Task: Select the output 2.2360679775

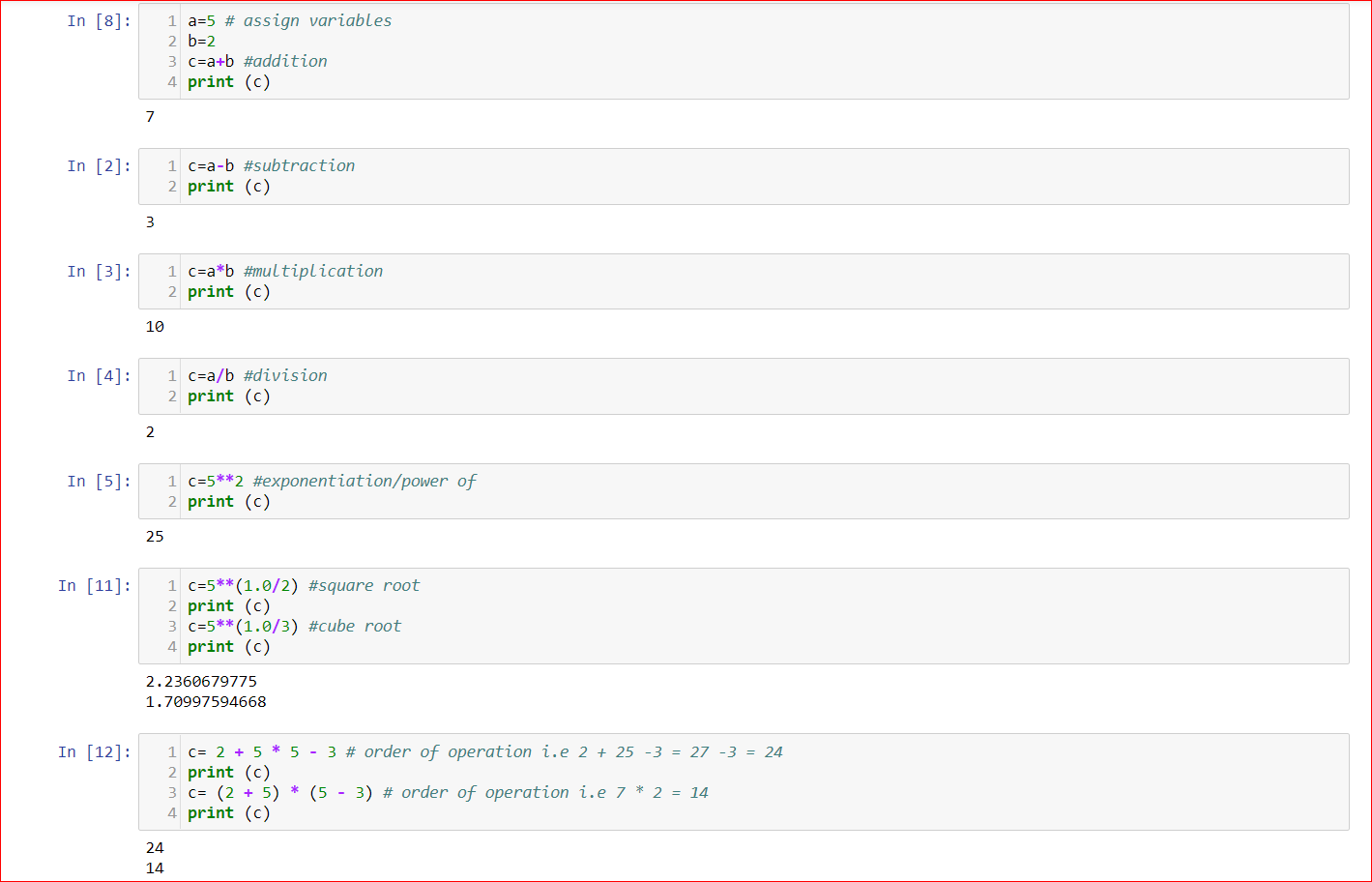Action: (201, 682)
